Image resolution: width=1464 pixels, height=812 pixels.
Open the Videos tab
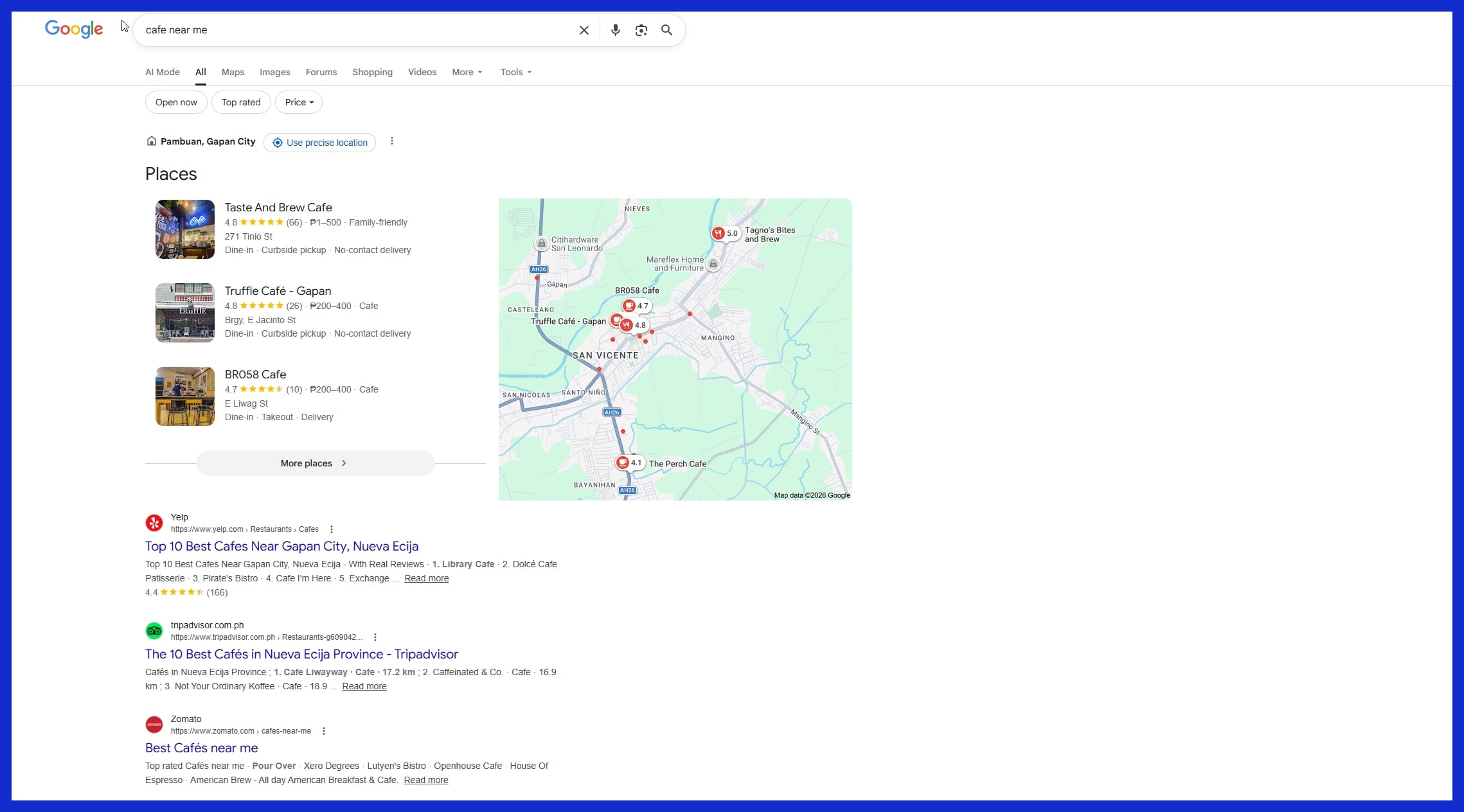[422, 72]
